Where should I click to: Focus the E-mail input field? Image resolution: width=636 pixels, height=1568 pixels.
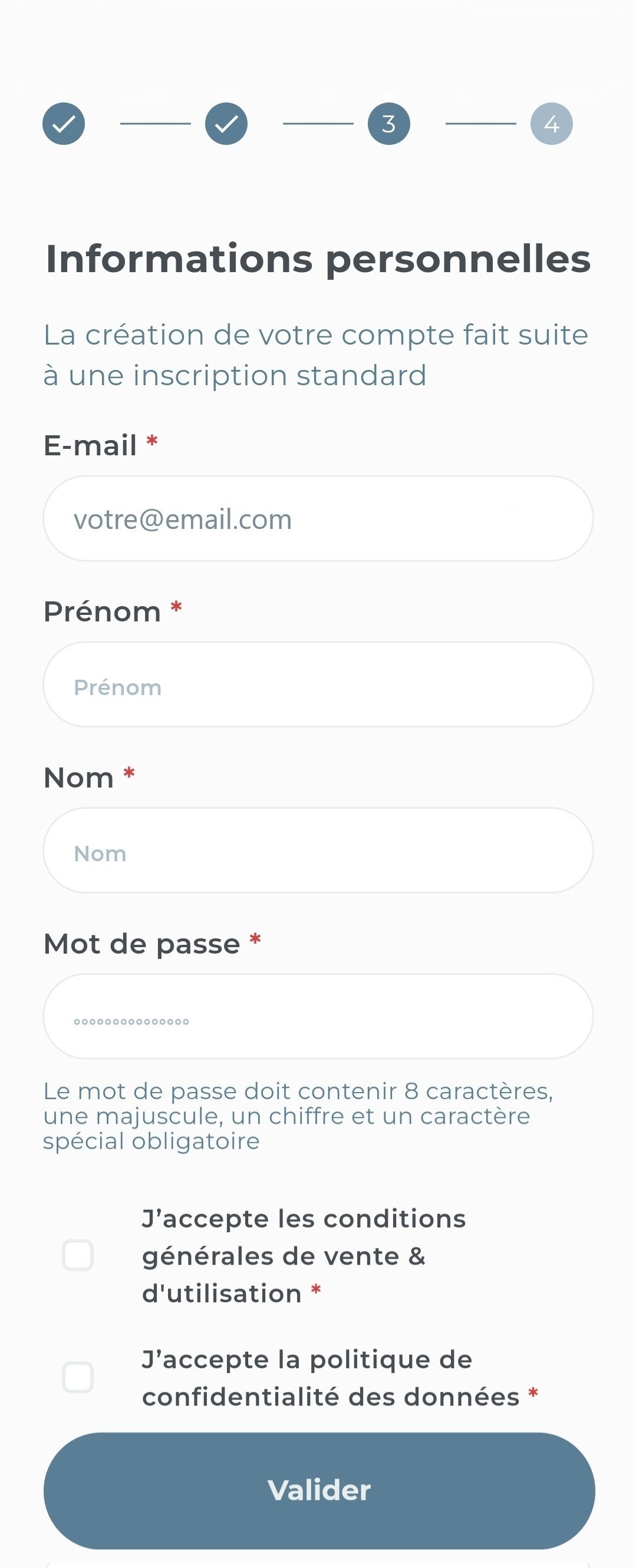[318, 518]
